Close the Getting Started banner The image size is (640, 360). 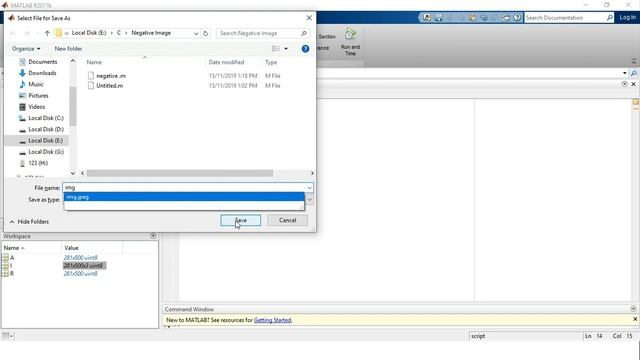point(635,319)
